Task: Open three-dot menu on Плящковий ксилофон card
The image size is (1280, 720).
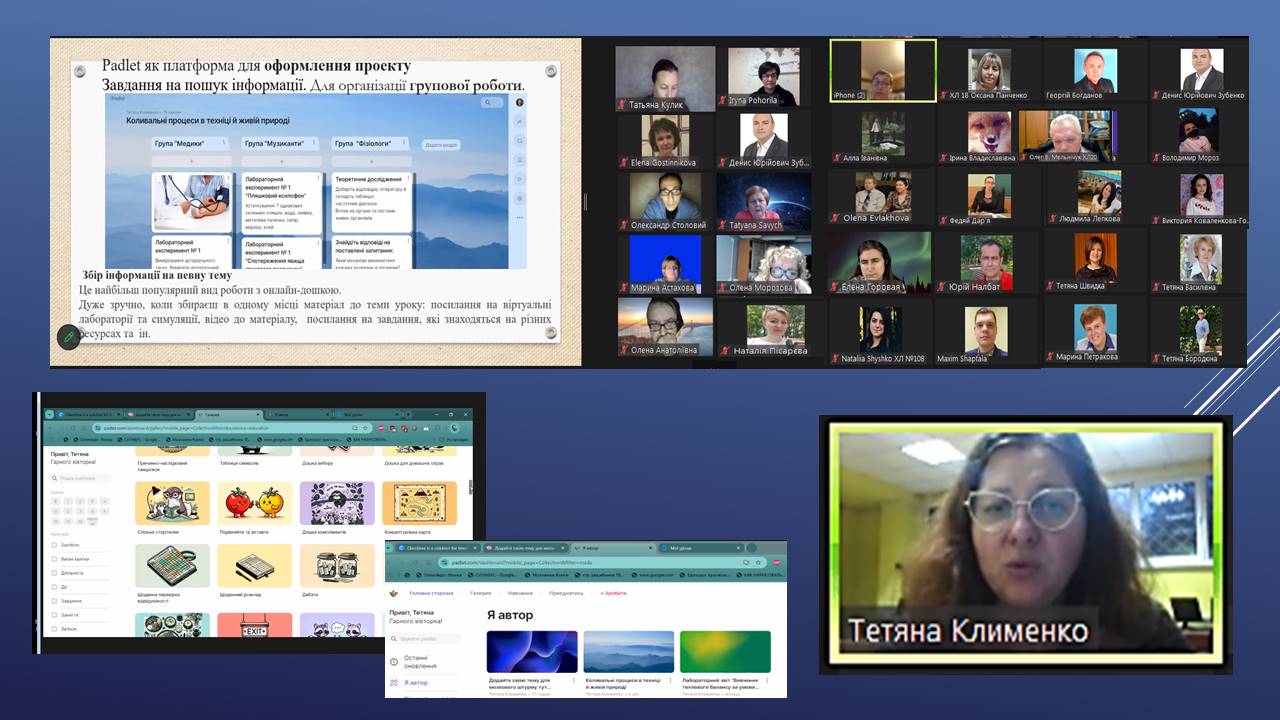Action: (318, 178)
